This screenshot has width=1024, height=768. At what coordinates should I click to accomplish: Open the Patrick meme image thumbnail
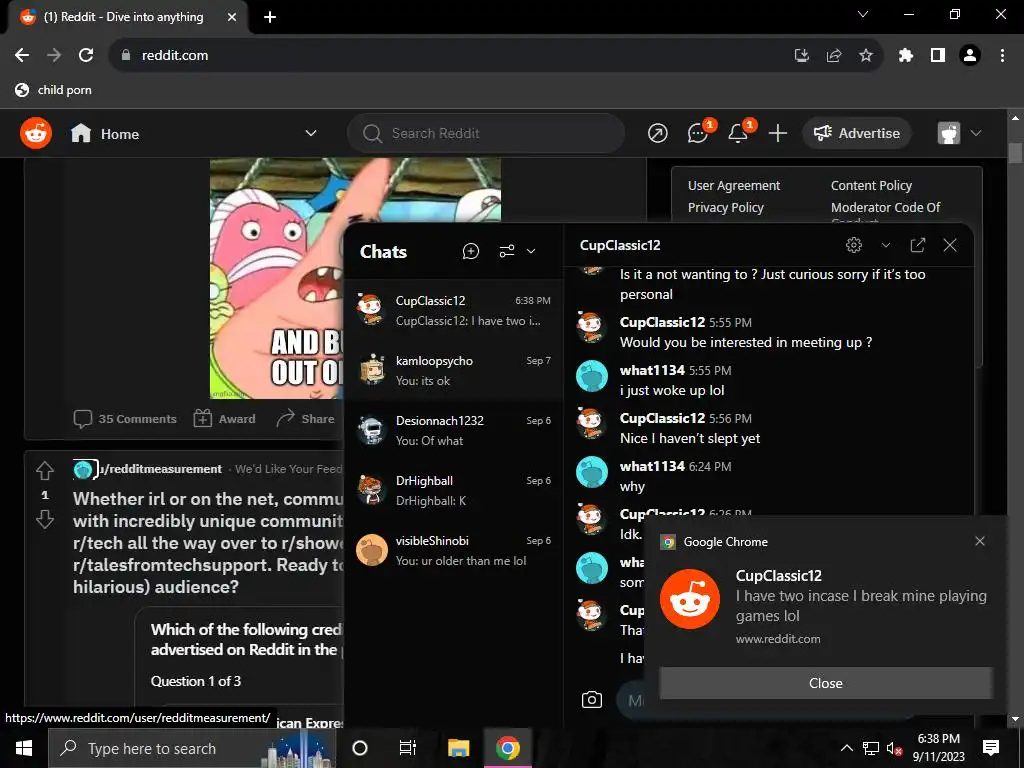click(x=276, y=278)
